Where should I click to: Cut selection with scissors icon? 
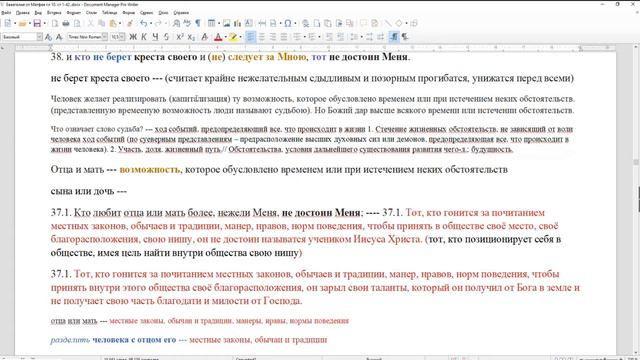(x=91, y=23)
